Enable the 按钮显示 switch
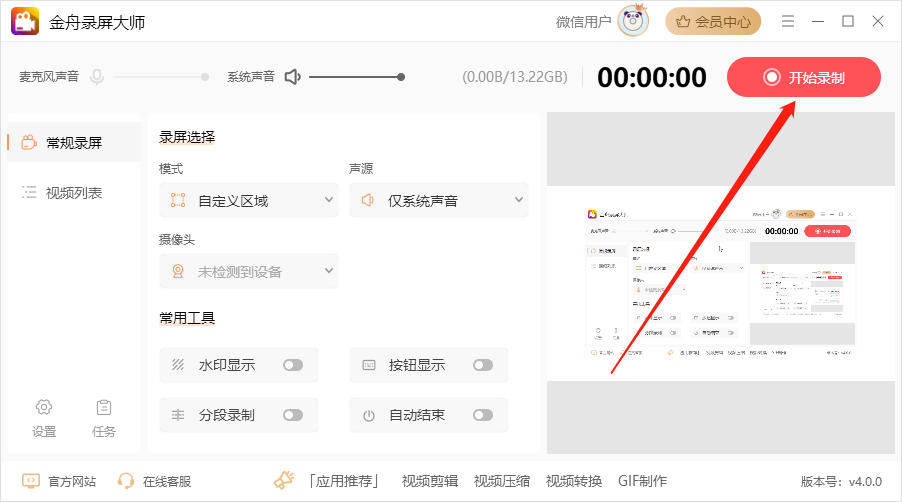Screen dimensions: 902x502 (483, 365)
